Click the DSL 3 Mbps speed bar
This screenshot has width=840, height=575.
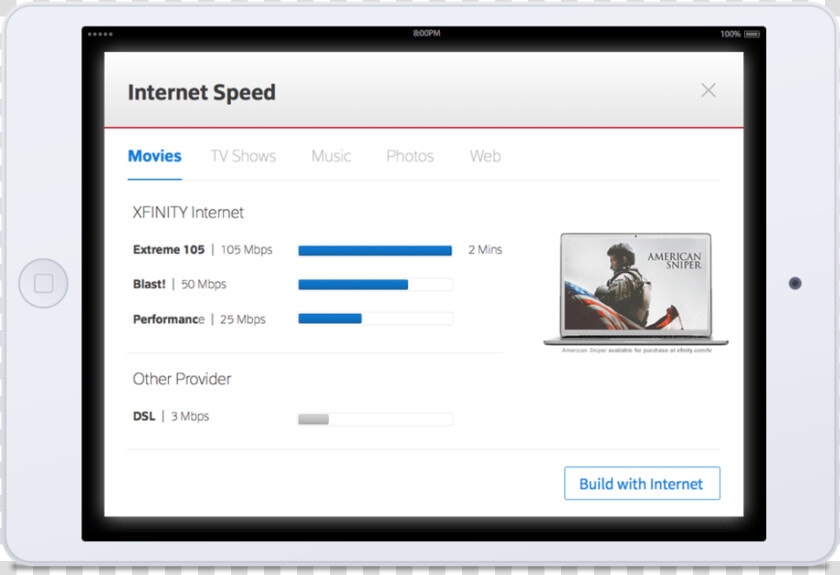[x=375, y=419]
